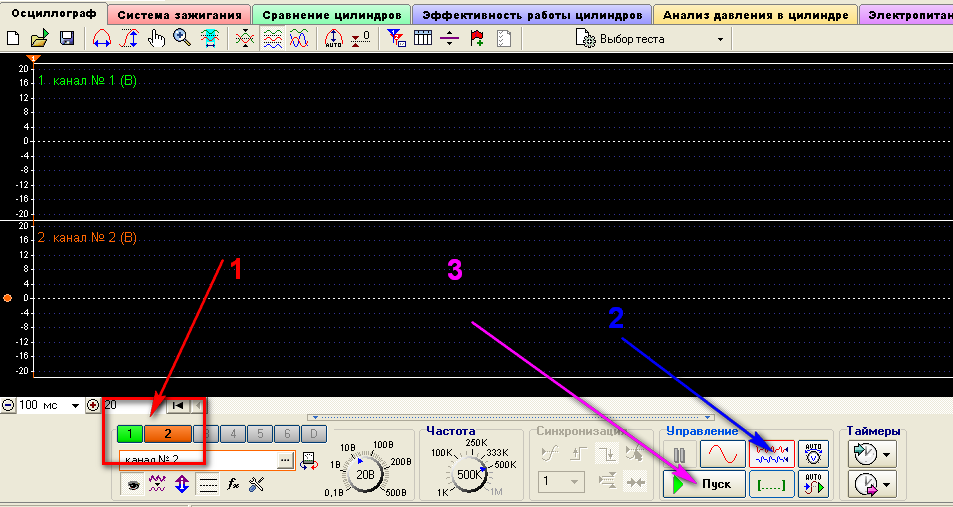Image resolution: width=953 pixels, height=507 pixels.
Task: Activate the hand pan tool
Action: click(156, 40)
